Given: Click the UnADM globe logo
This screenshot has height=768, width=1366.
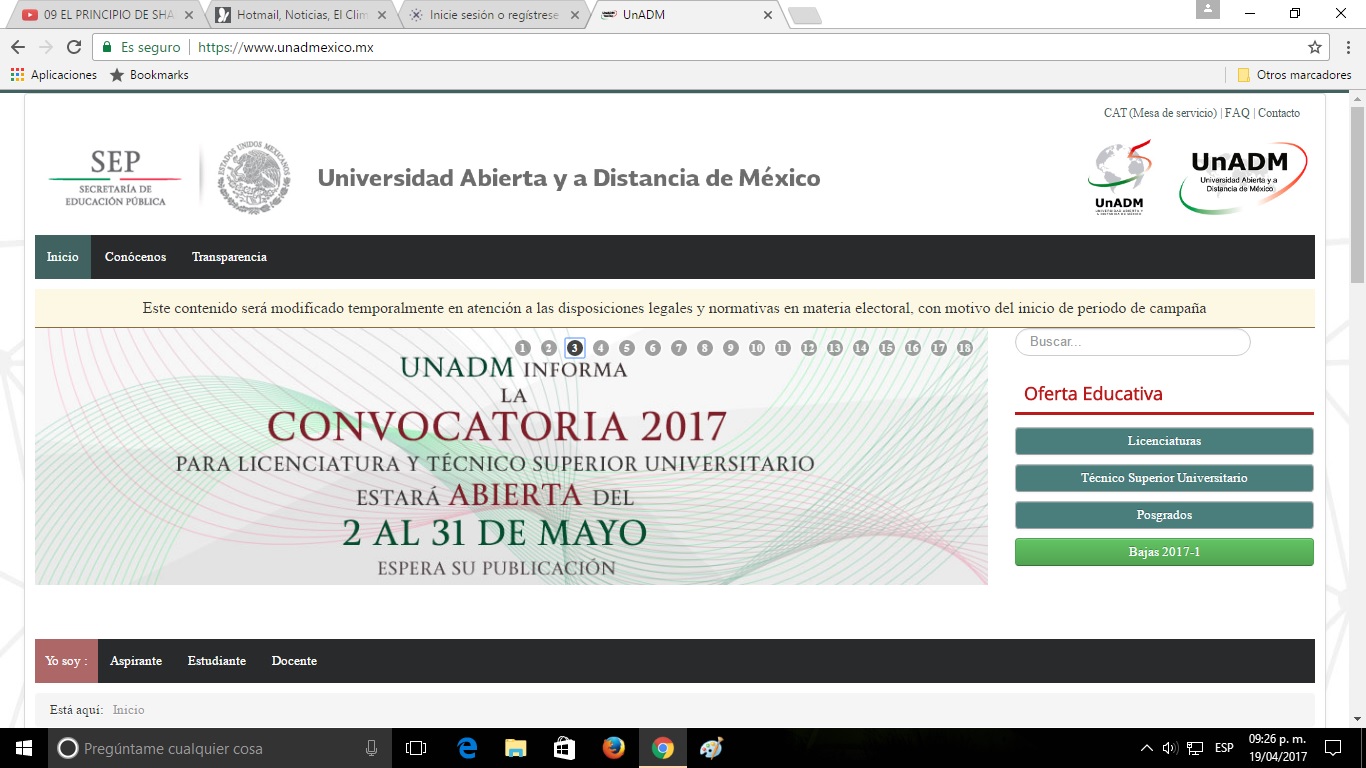Looking at the screenshot, I should coord(1119,177).
